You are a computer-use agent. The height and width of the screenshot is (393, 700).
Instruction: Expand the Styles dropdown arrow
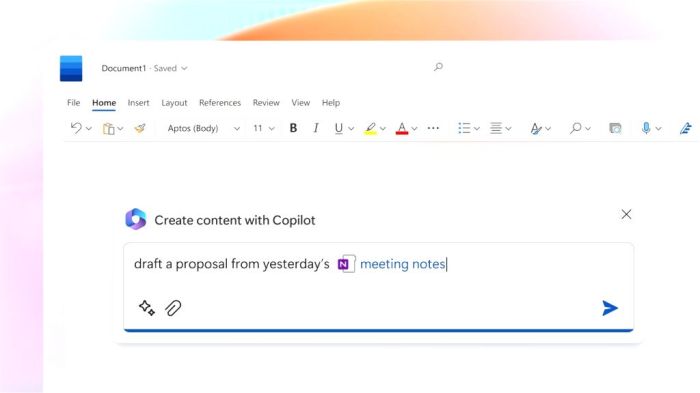pyautogui.click(x=548, y=129)
